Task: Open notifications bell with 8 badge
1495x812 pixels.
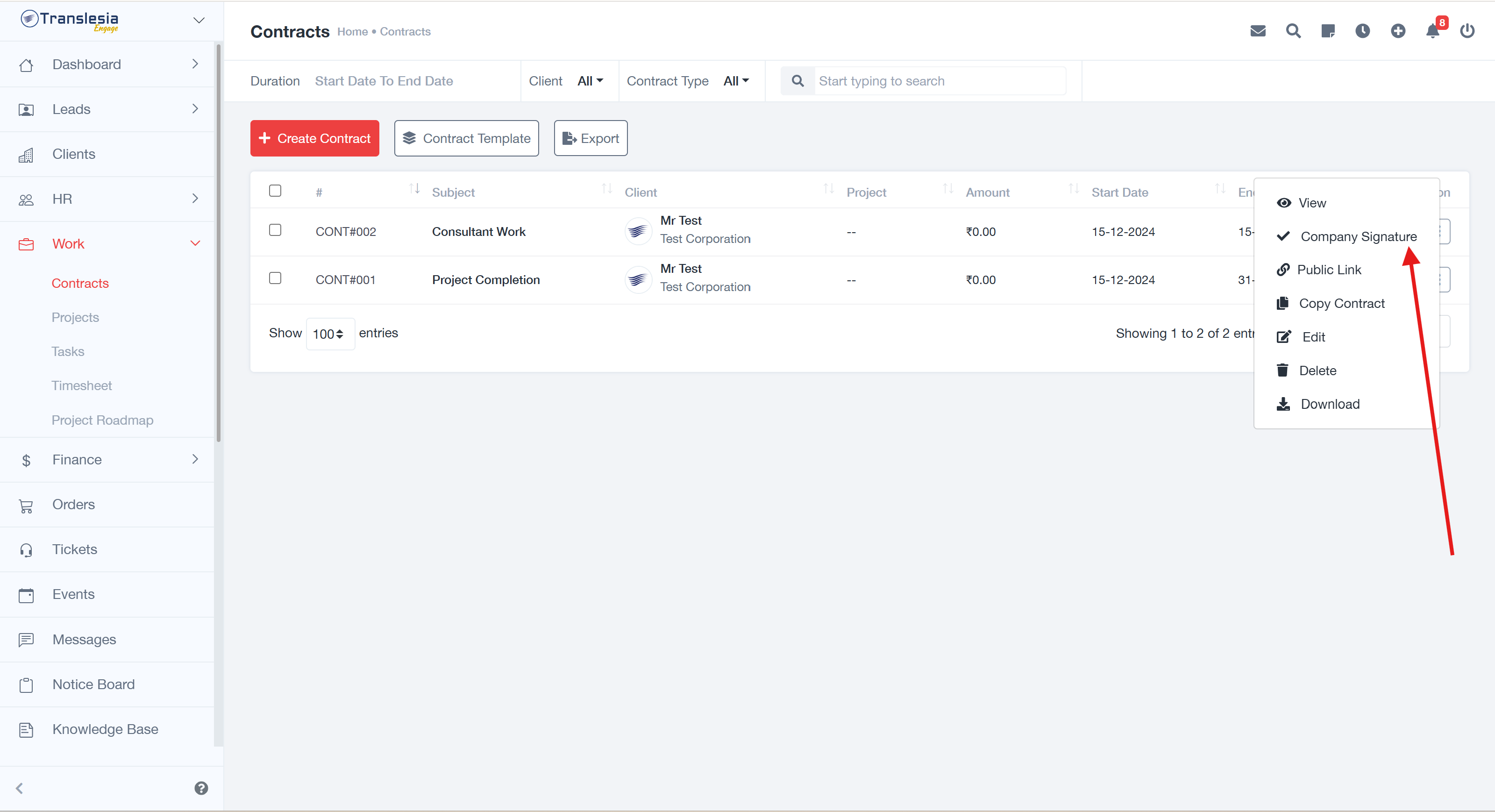Action: point(1432,31)
